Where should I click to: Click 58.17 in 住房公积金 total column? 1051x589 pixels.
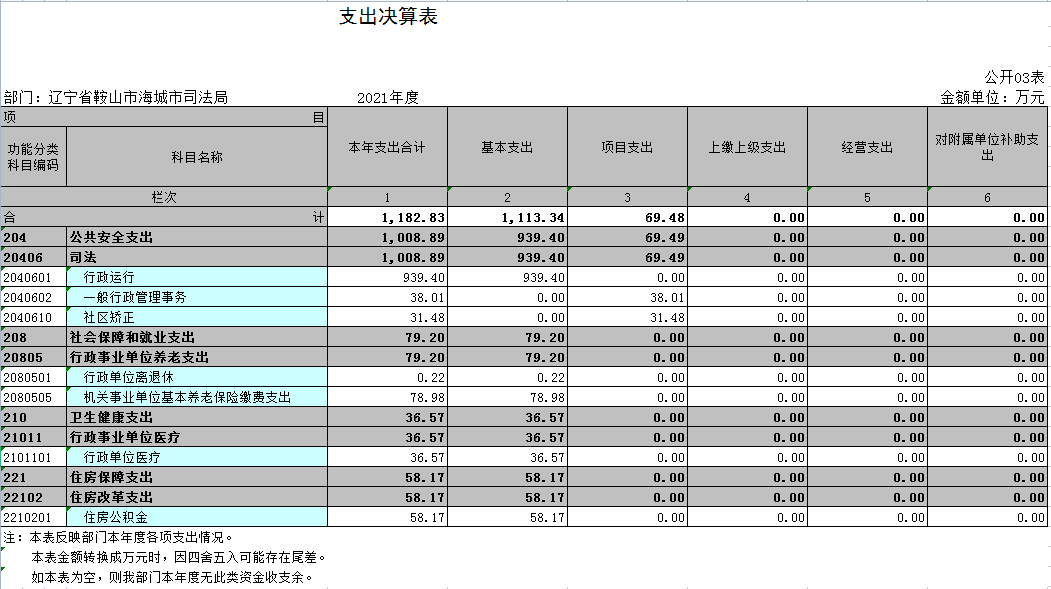click(387, 517)
